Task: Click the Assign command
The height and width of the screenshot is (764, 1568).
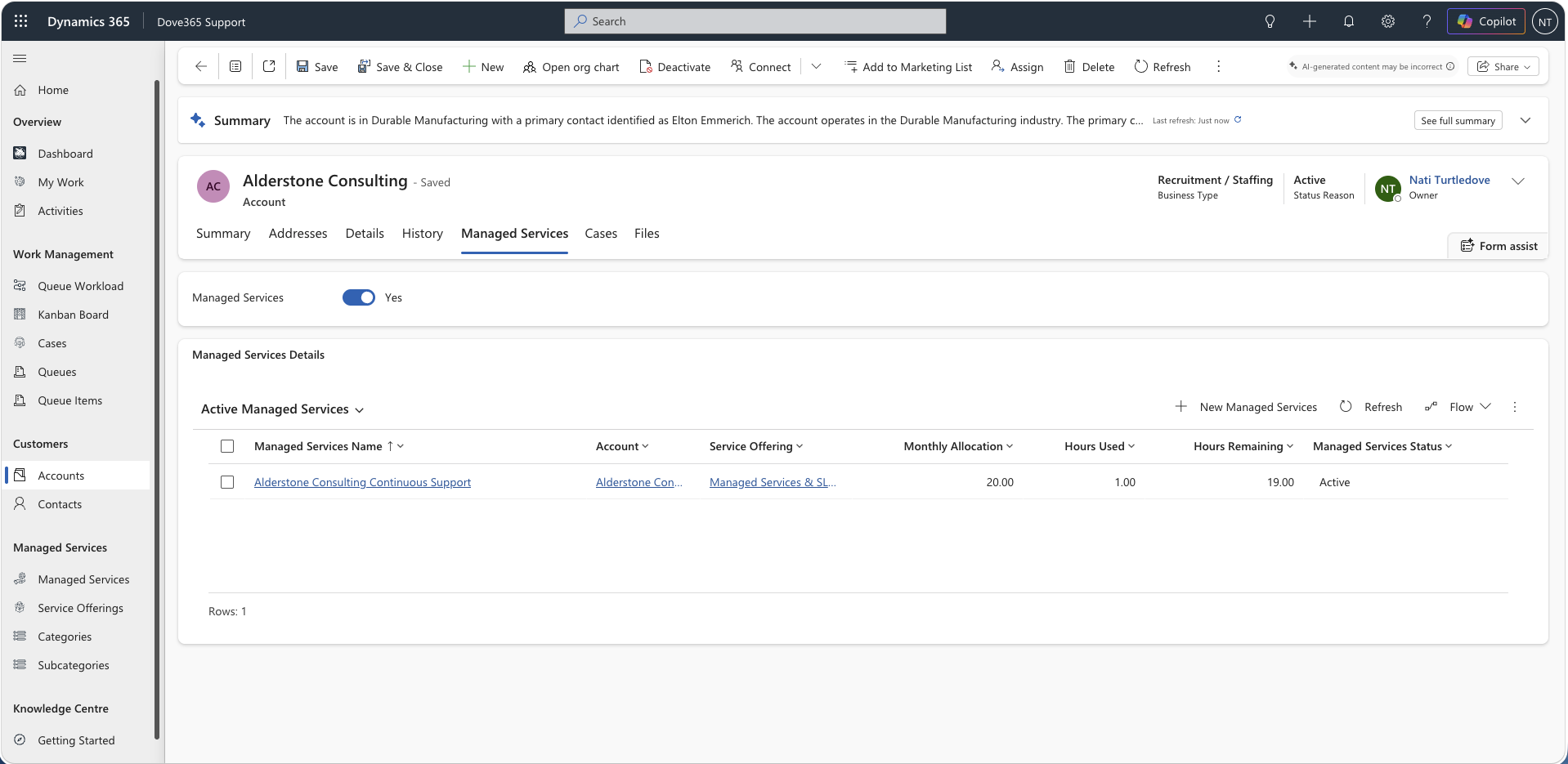Action: (x=1017, y=67)
